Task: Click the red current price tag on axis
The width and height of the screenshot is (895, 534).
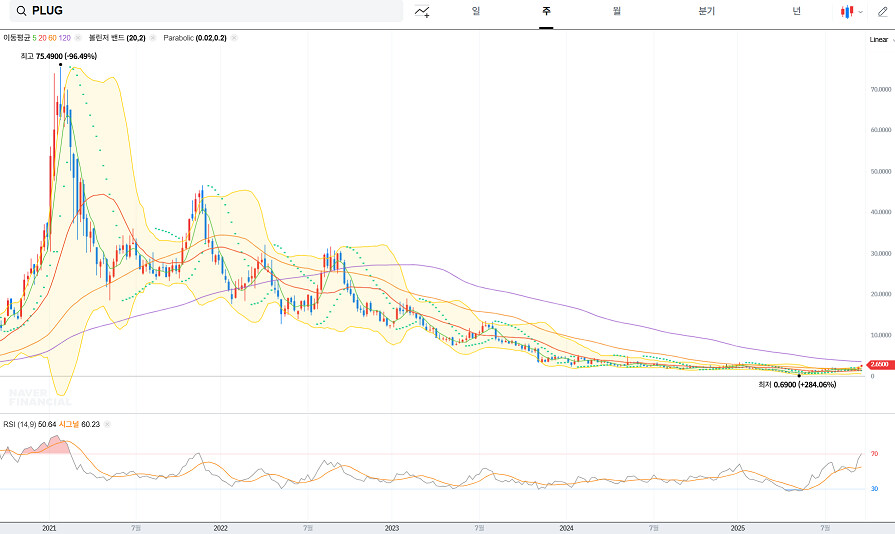Action: [x=879, y=365]
